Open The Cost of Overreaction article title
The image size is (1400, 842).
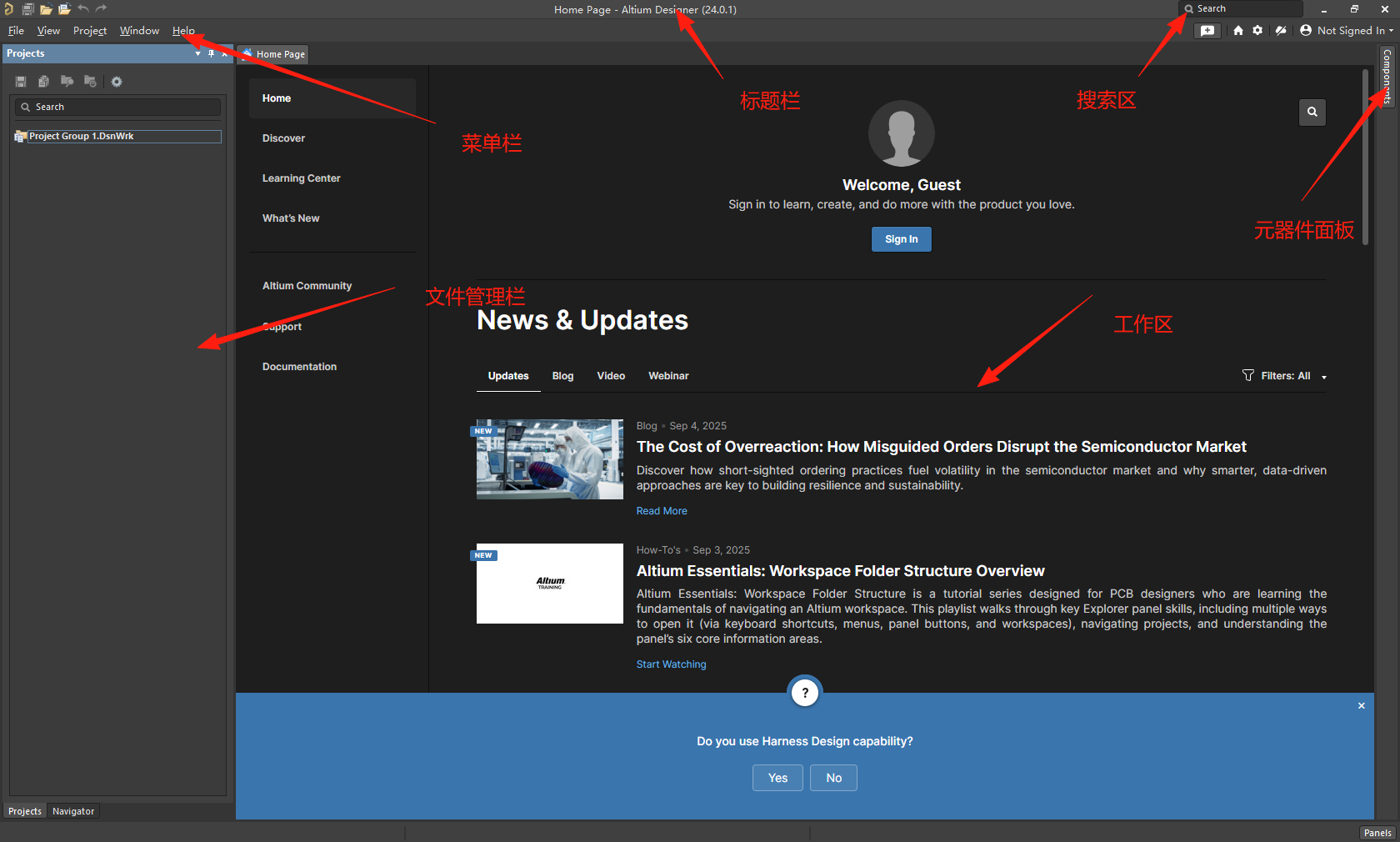pyautogui.click(x=942, y=447)
